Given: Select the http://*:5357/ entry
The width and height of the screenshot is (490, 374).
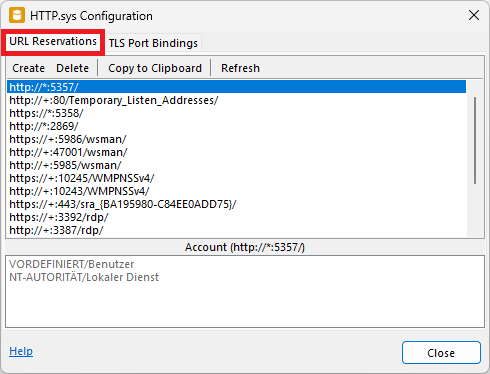Looking at the screenshot, I should coord(236,87).
